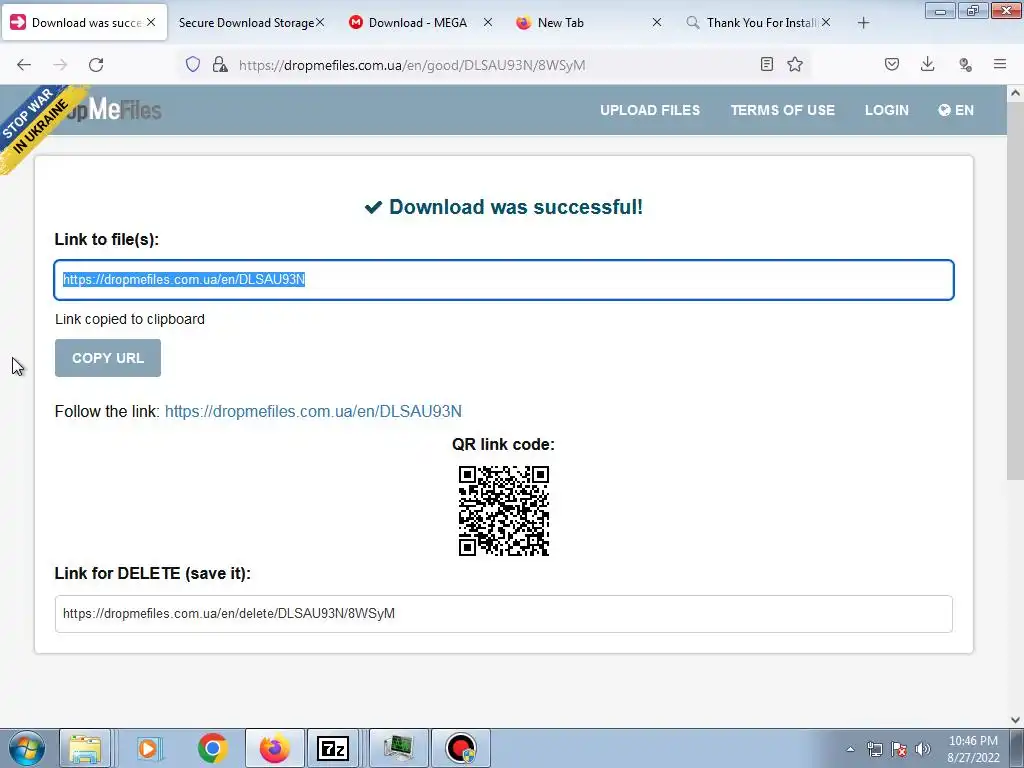Close the New Tab tab

tap(657, 22)
